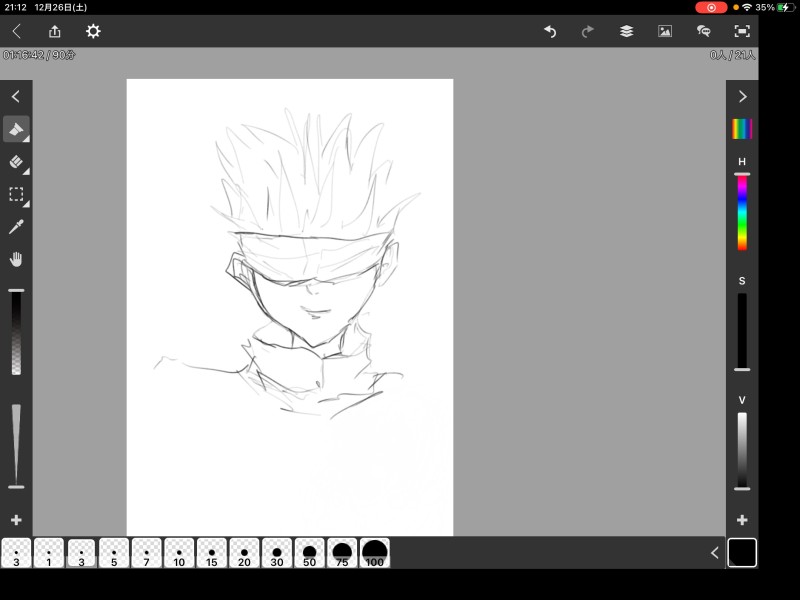Click the viewer count '0人 / 21人'
Image resolution: width=800 pixels, height=600 pixels.
tap(732, 55)
